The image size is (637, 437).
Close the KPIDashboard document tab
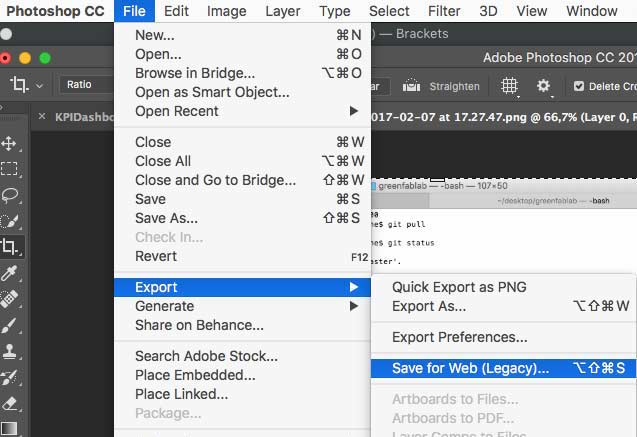pos(41,116)
